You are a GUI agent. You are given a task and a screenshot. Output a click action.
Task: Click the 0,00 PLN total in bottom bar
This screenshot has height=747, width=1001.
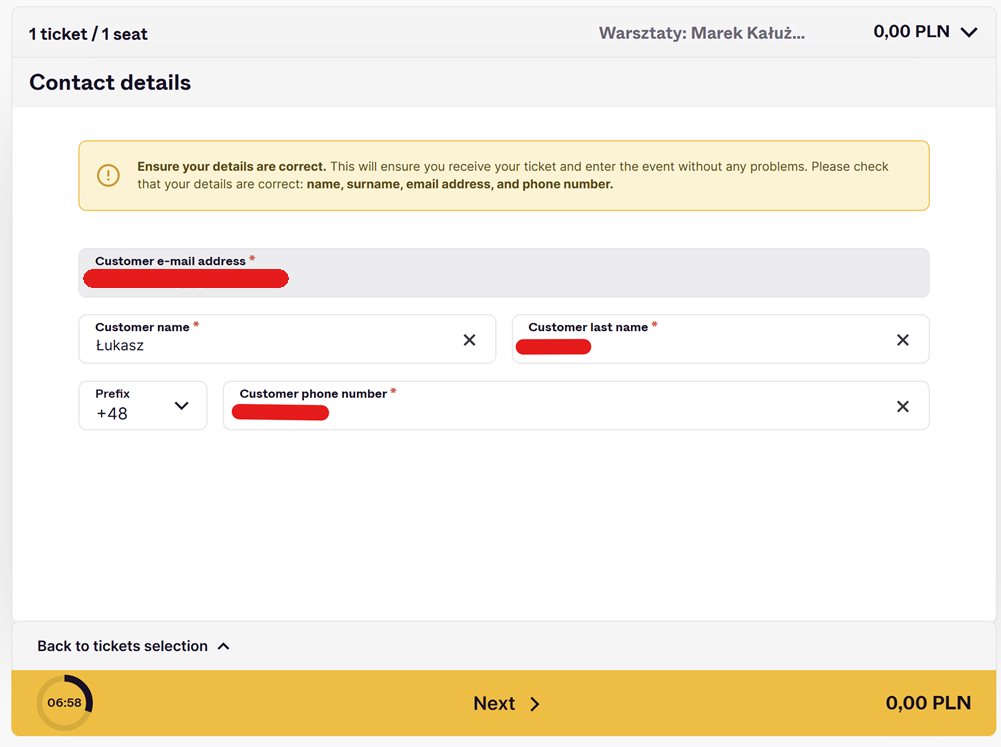pos(928,703)
